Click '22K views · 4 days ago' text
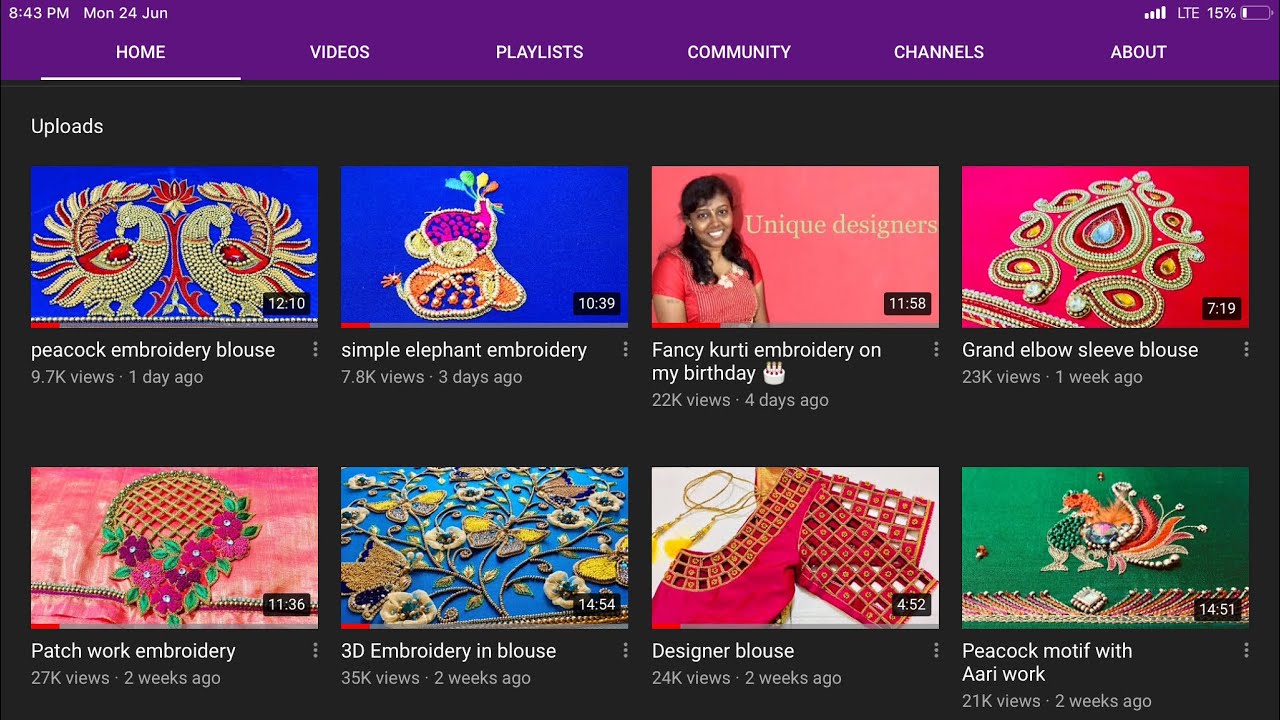Screen dimensions: 1280x720 740,400
